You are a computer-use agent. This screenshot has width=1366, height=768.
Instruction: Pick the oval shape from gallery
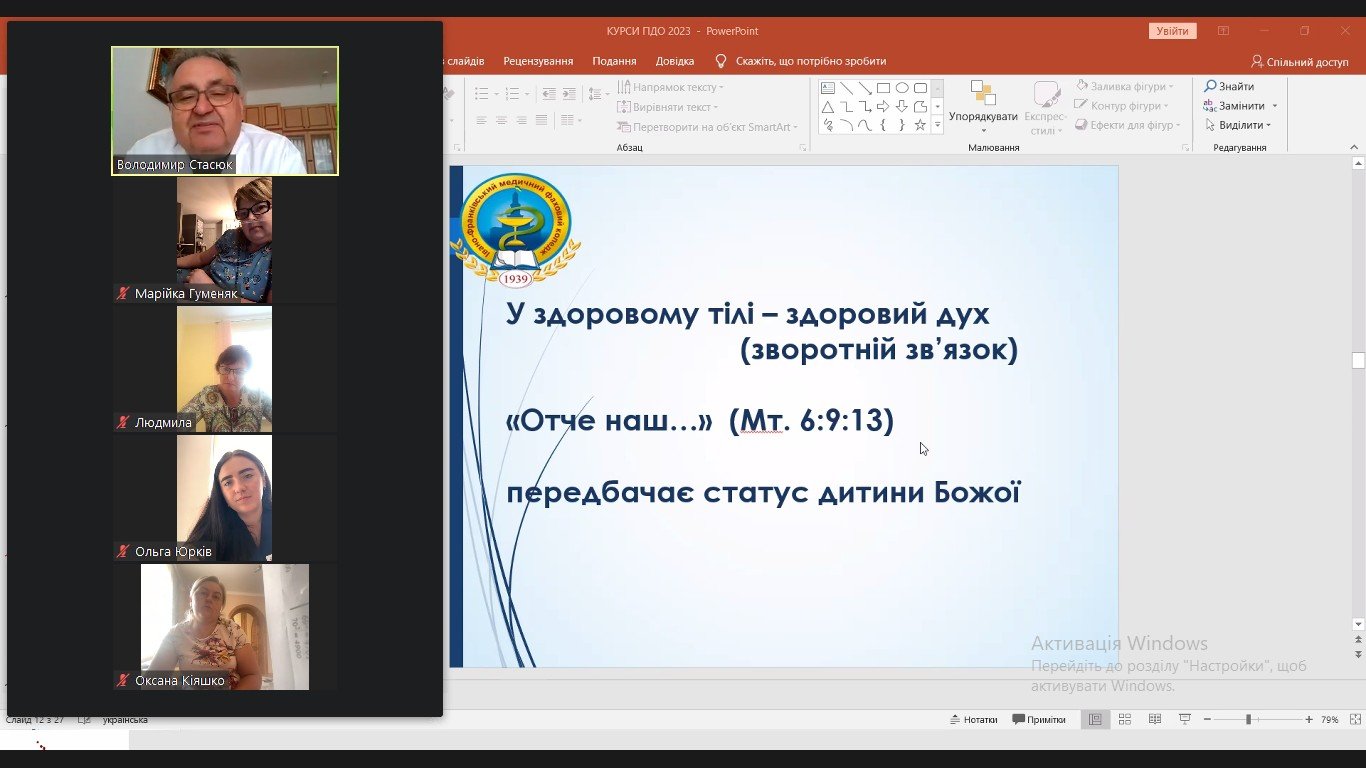click(x=902, y=88)
